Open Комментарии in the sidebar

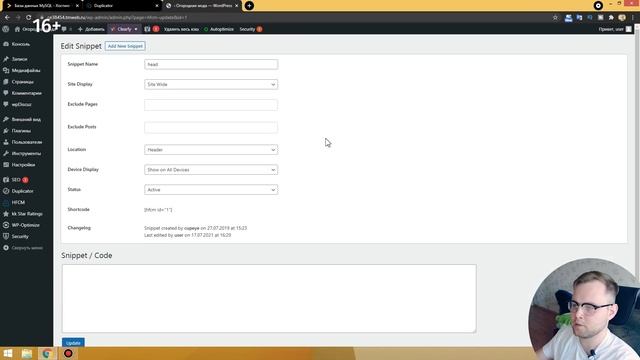[x=27, y=93]
